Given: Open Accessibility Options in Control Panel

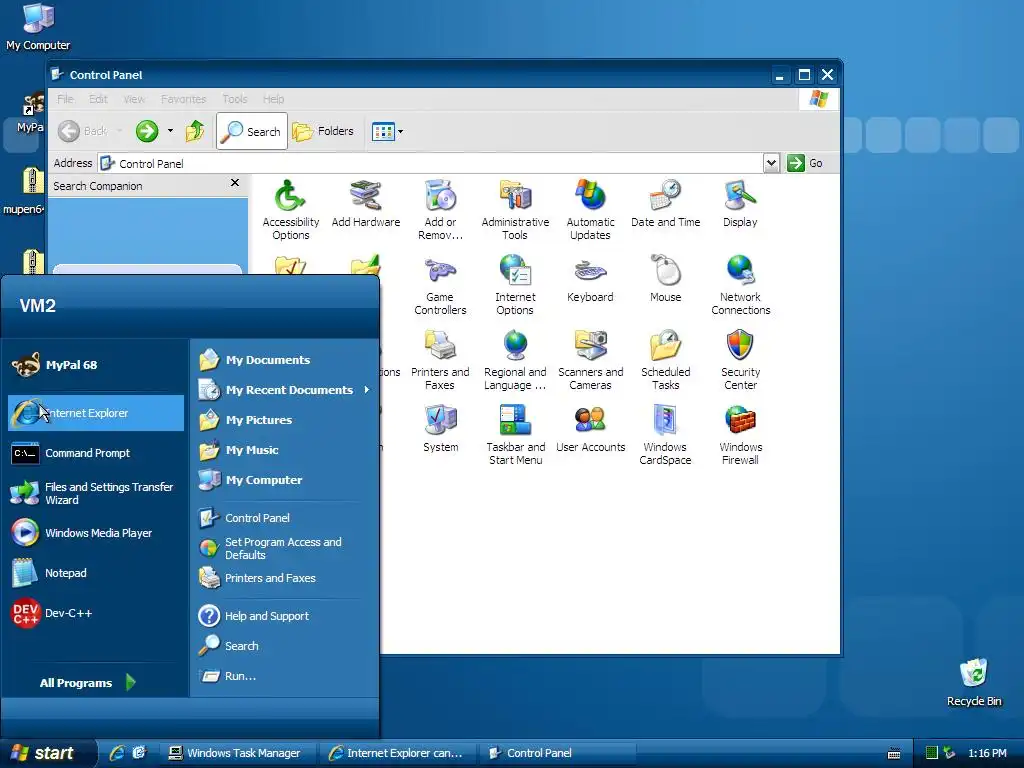Looking at the screenshot, I should pyautogui.click(x=291, y=210).
